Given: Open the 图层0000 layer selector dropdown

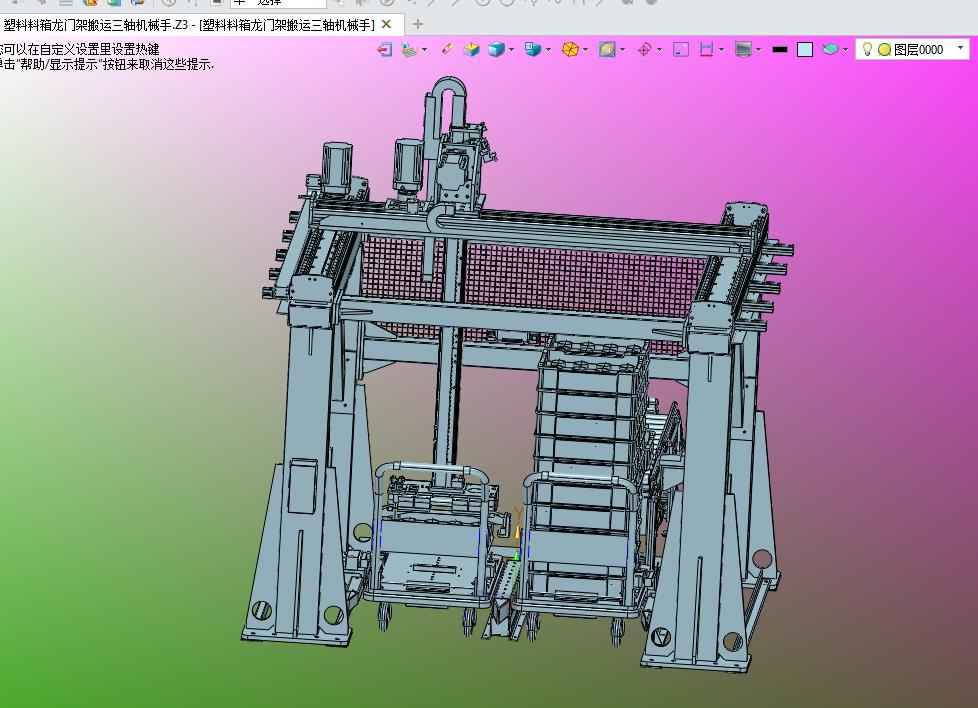Looking at the screenshot, I should tap(961, 47).
